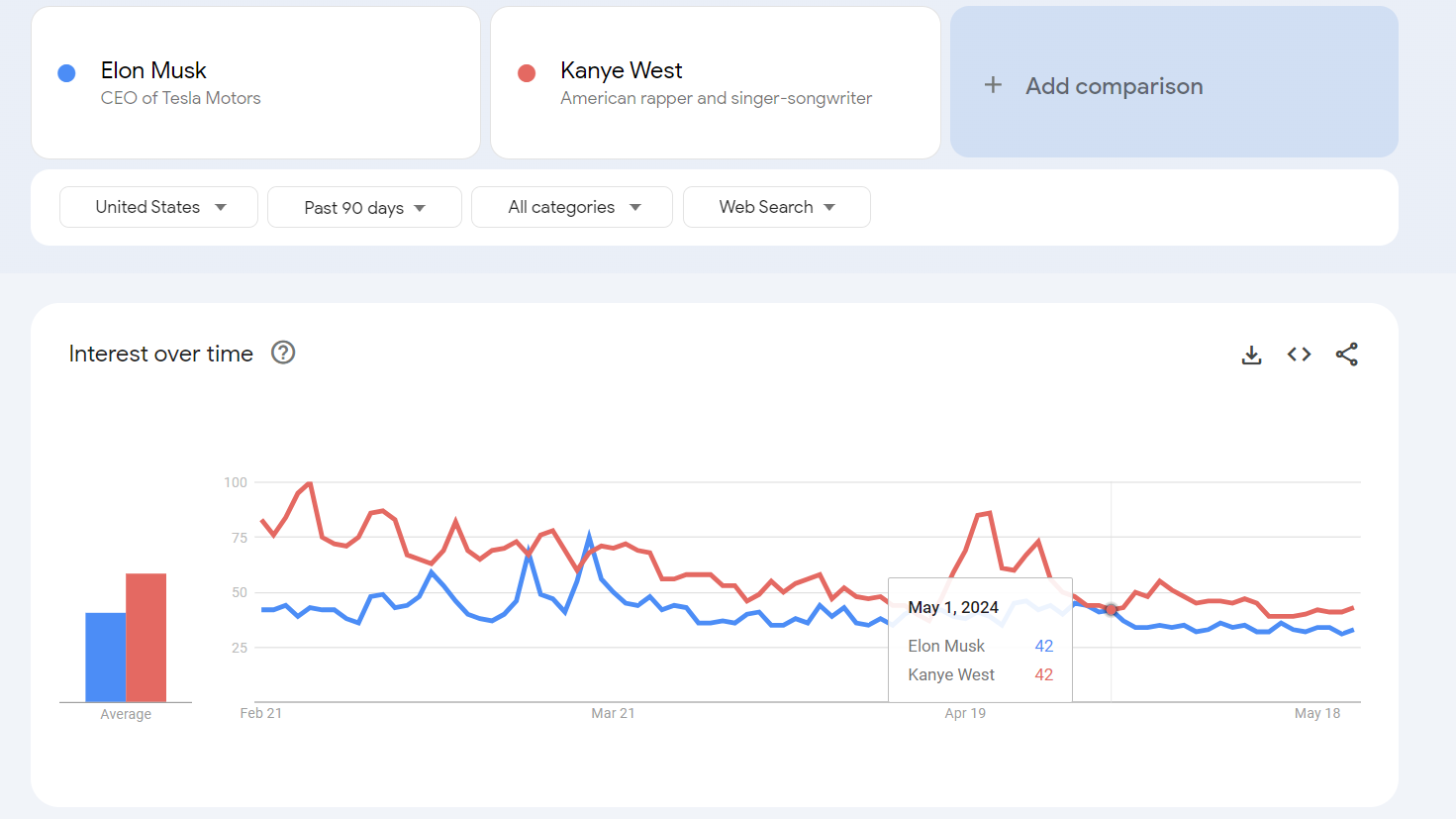1456x819 pixels.
Task: Open help for Interest over time
Action: [283, 353]
